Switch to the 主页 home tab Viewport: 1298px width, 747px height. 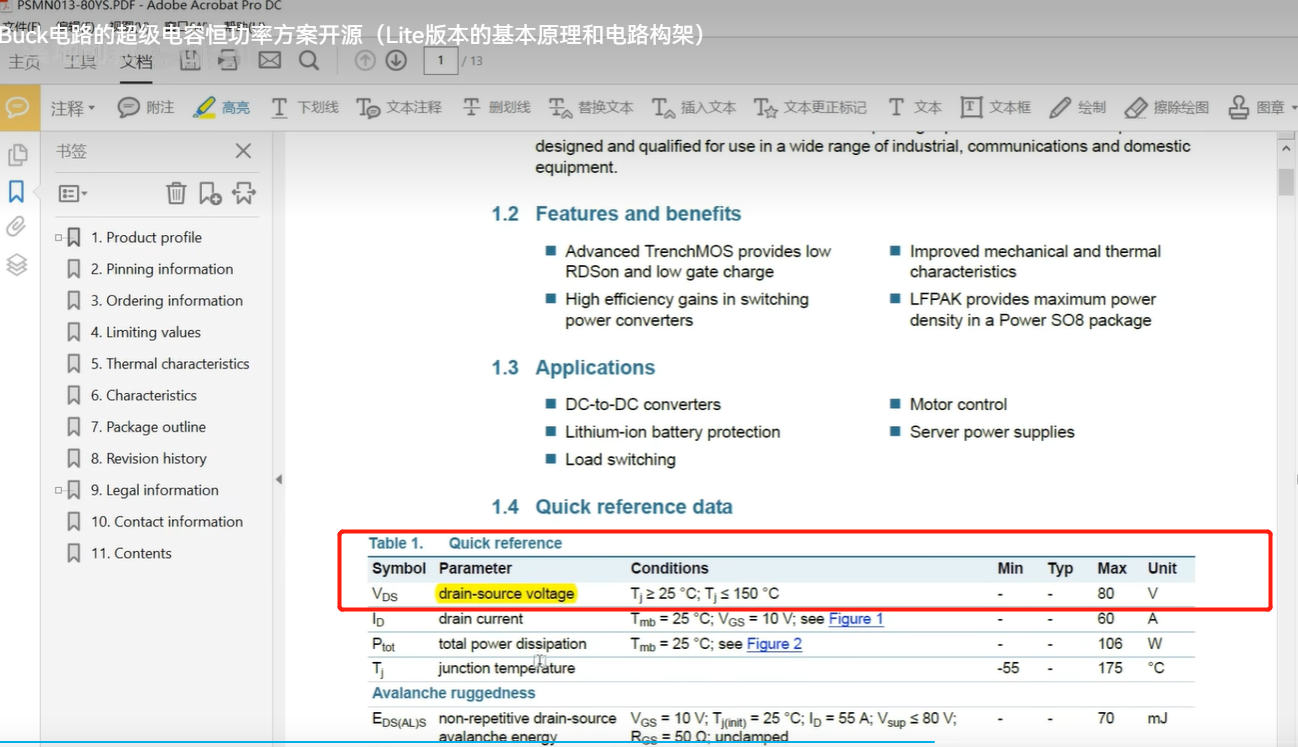click(24, 62)
